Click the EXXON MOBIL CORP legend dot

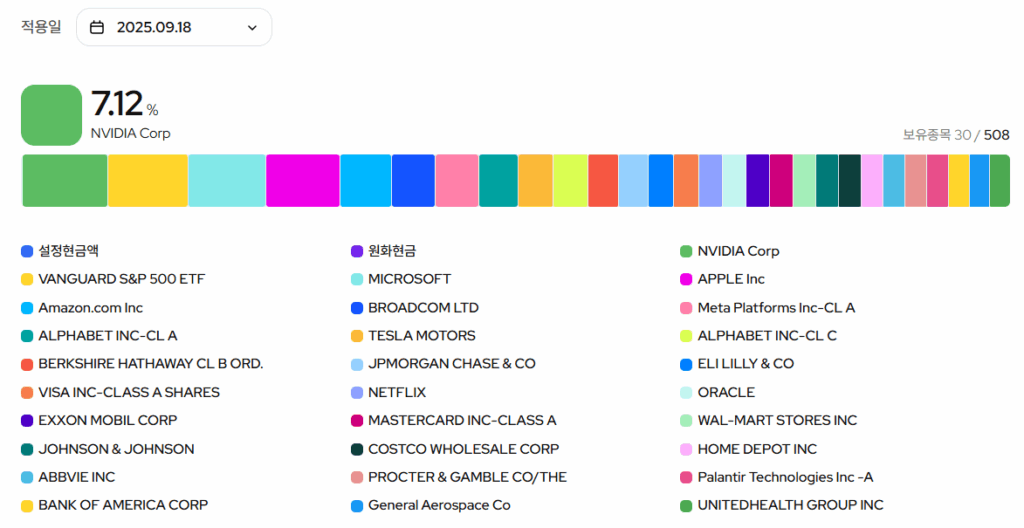(27, 421)
